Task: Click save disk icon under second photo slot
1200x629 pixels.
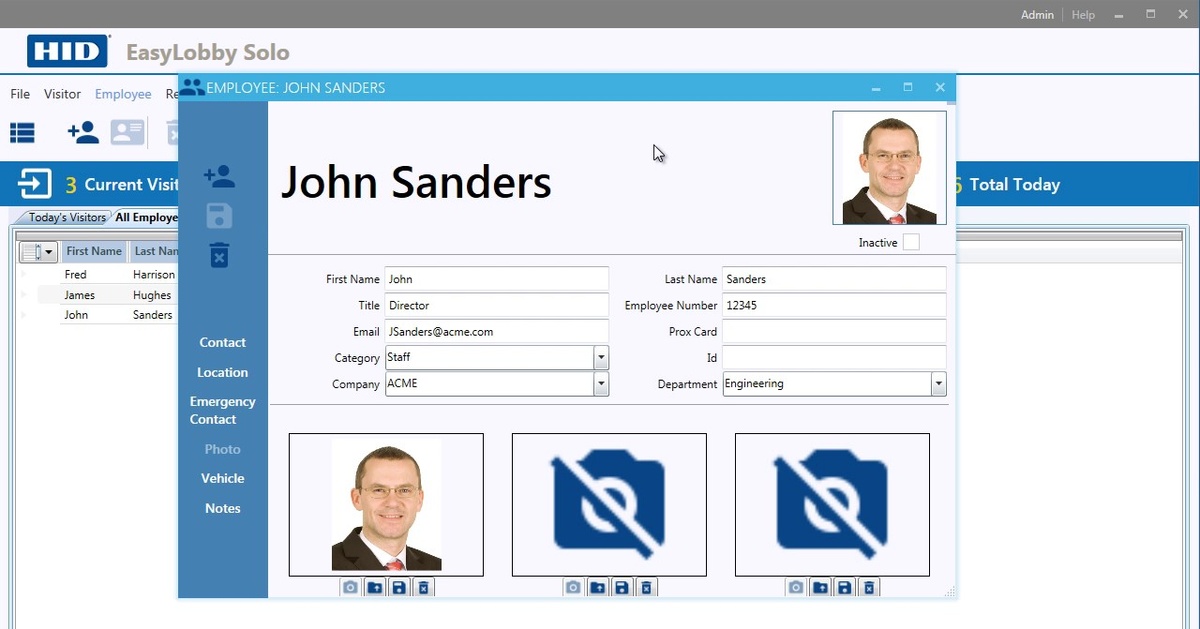Action: [x=622, y=588]
